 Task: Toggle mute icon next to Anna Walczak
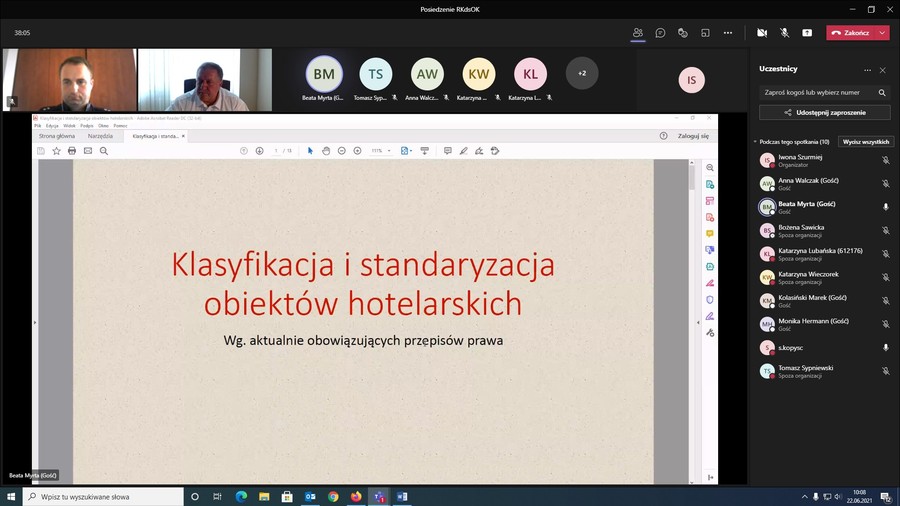coord(885,184)
